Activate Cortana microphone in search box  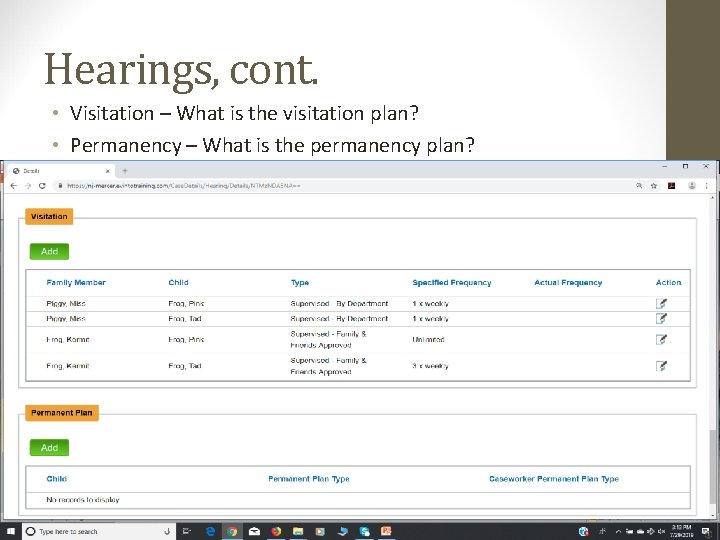click(168, 531)
